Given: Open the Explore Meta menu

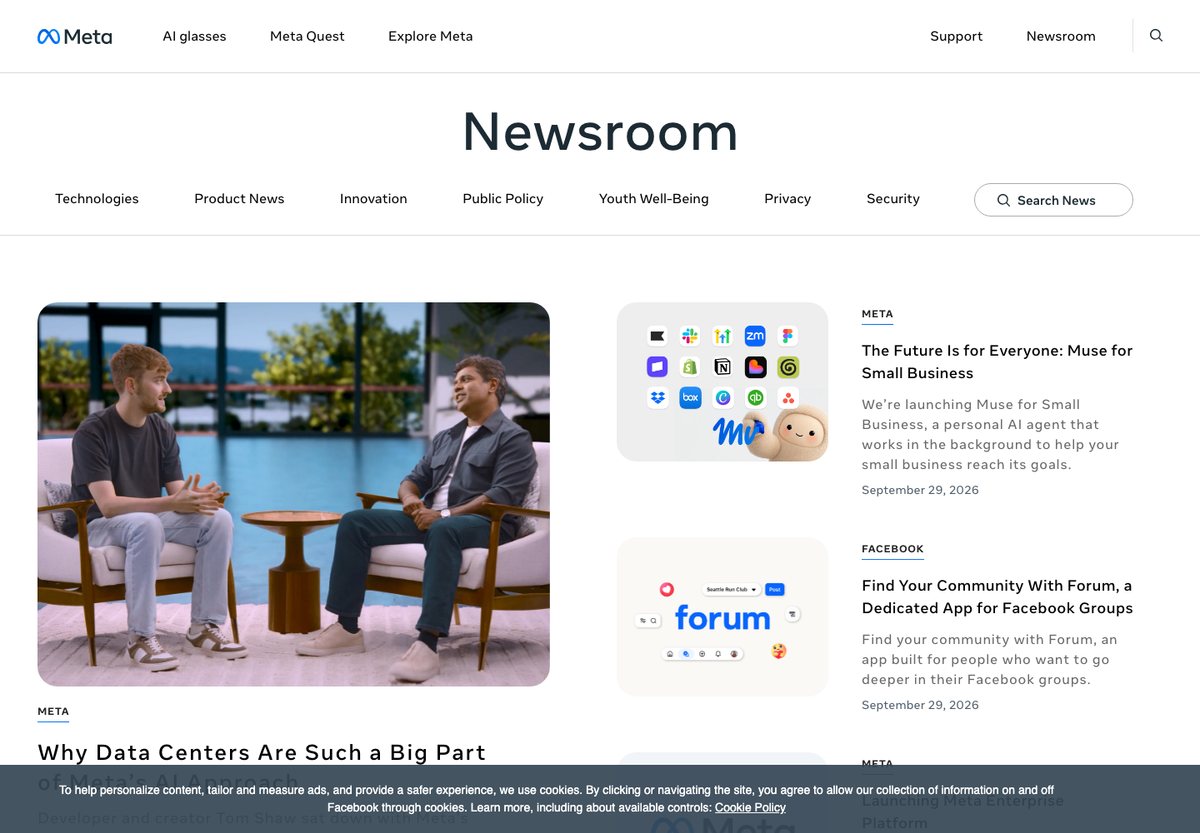Looking at the screenshot, I should pyautogui.click(x=430, y=36).
